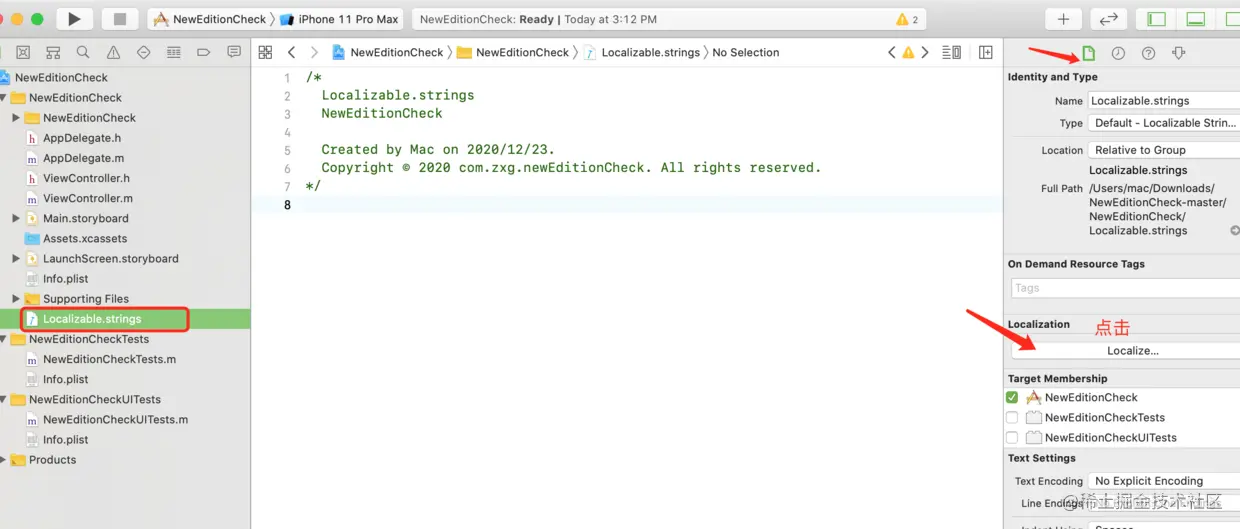Select ViewController.h in the navigator
1240x529 pixels.
click(x=86, y=178)
